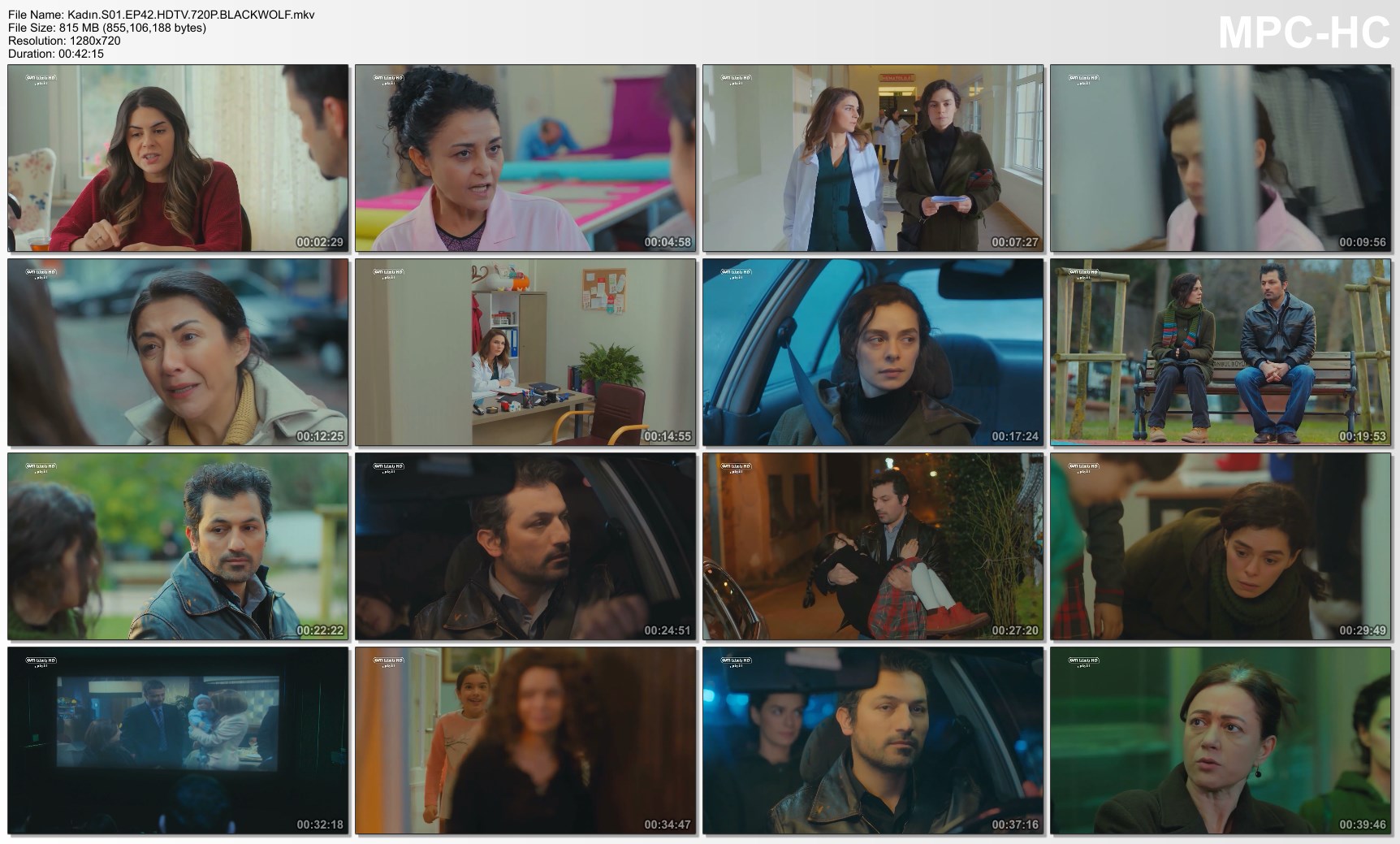Click the hospital corridor frame at 00:07:27
Viewport: 1400px width, 844px height.
[873, 158]
